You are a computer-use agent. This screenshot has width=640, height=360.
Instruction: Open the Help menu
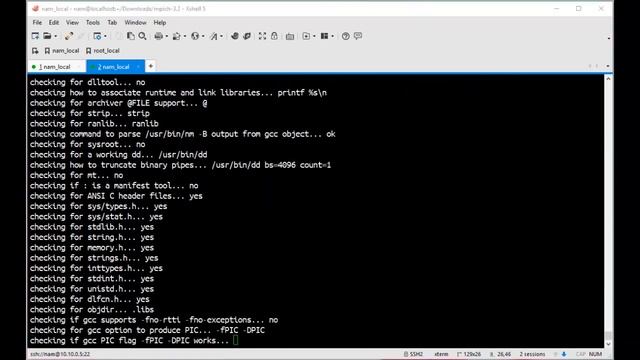pyautogui.click(x=160, y=22)
